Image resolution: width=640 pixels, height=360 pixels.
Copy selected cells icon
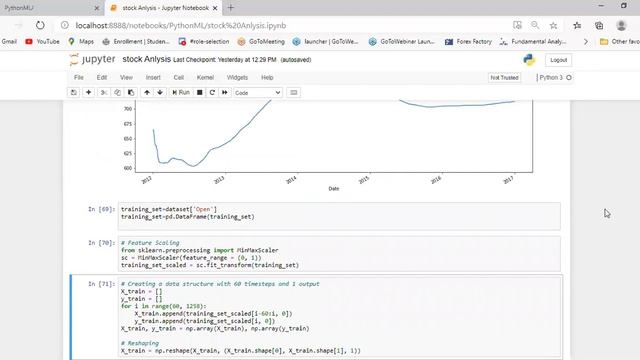point(117,93)
